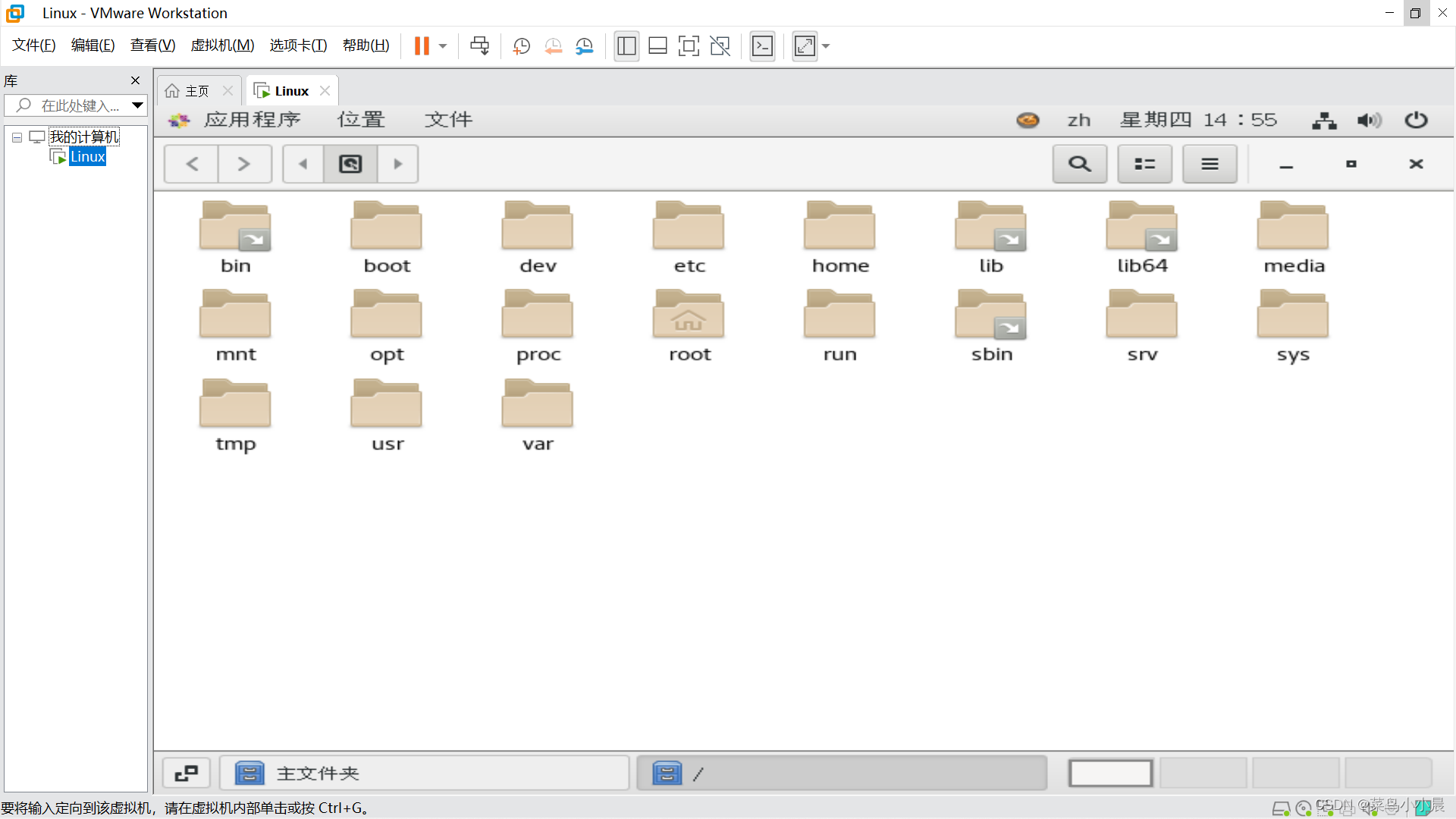
Task: Click Send Ctrl+Alt+Del icon in toolbar
Action: tap(479, 46)
